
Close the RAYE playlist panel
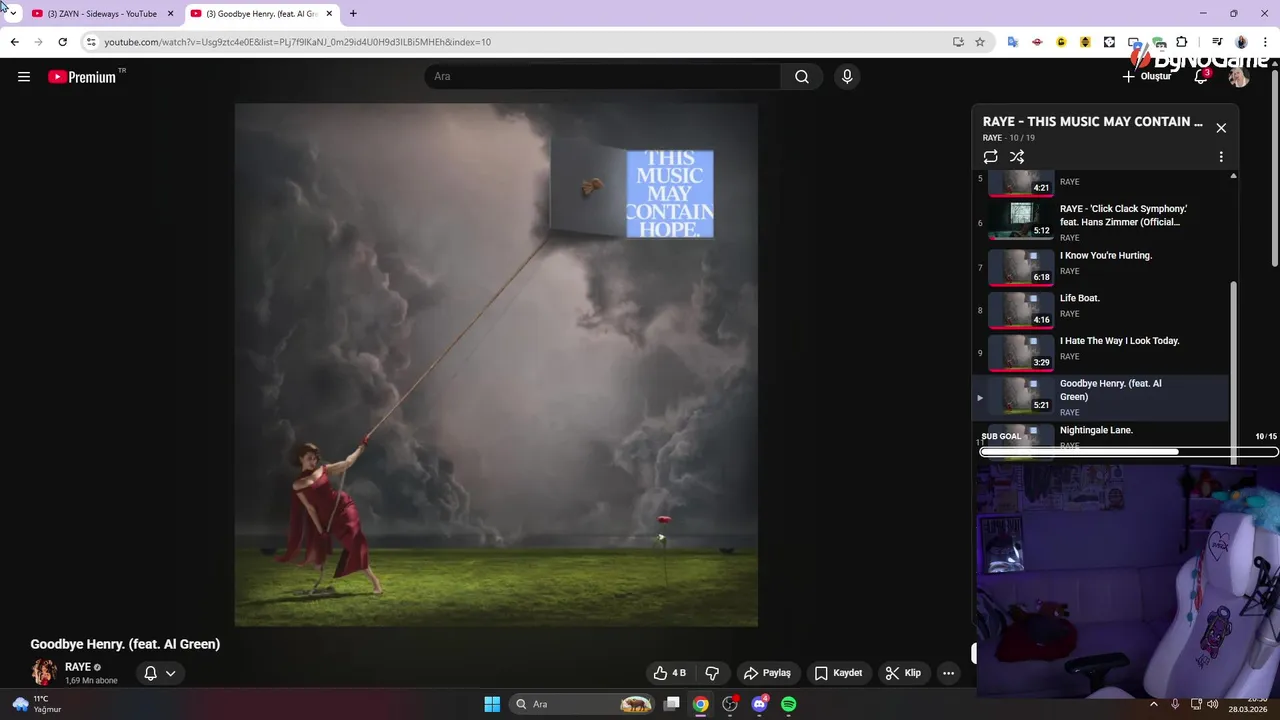(x=1221, y=128)
